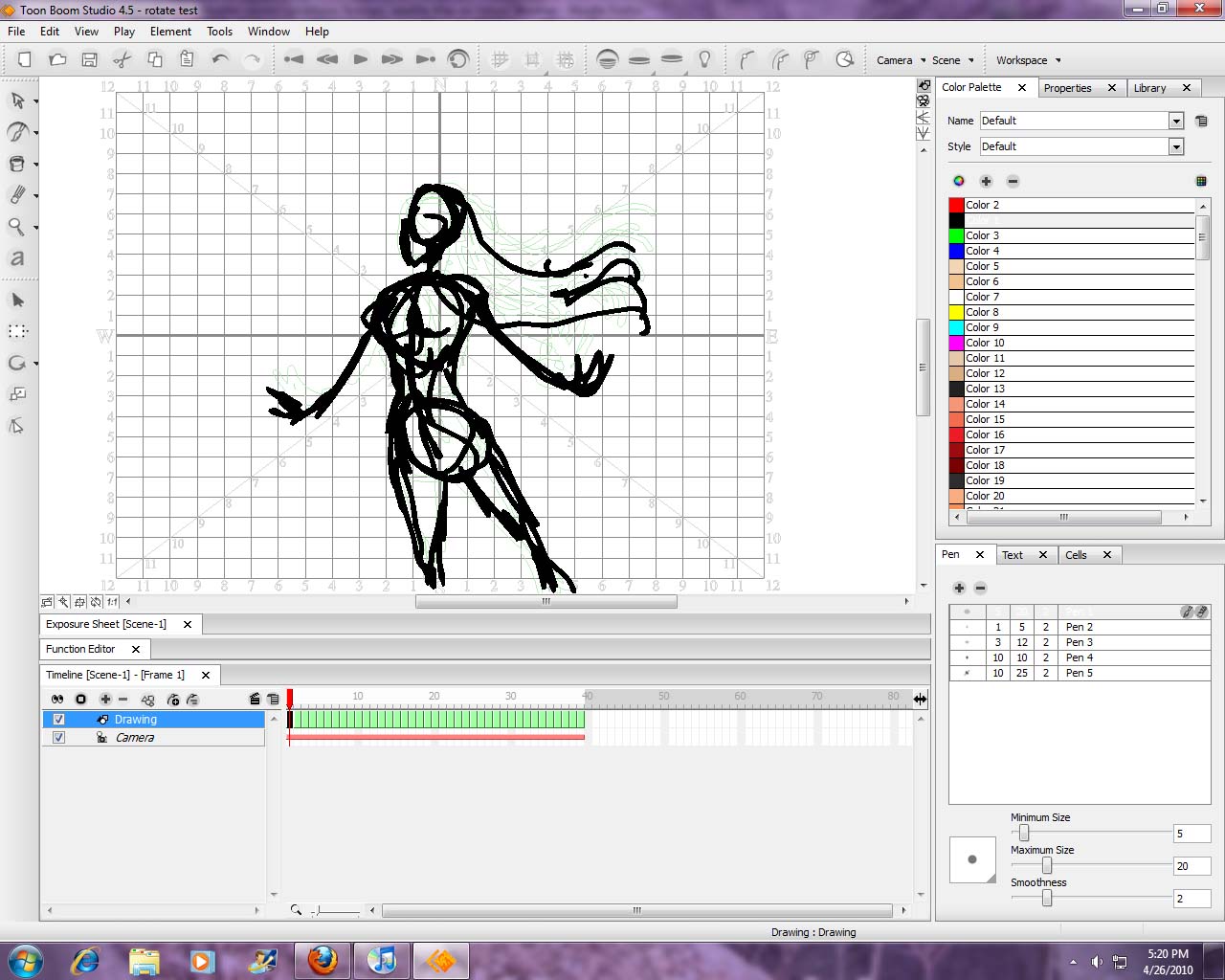Expand the Workspace dropdown
This screenshot has height=980, width=1225.
pos(1028,60)
